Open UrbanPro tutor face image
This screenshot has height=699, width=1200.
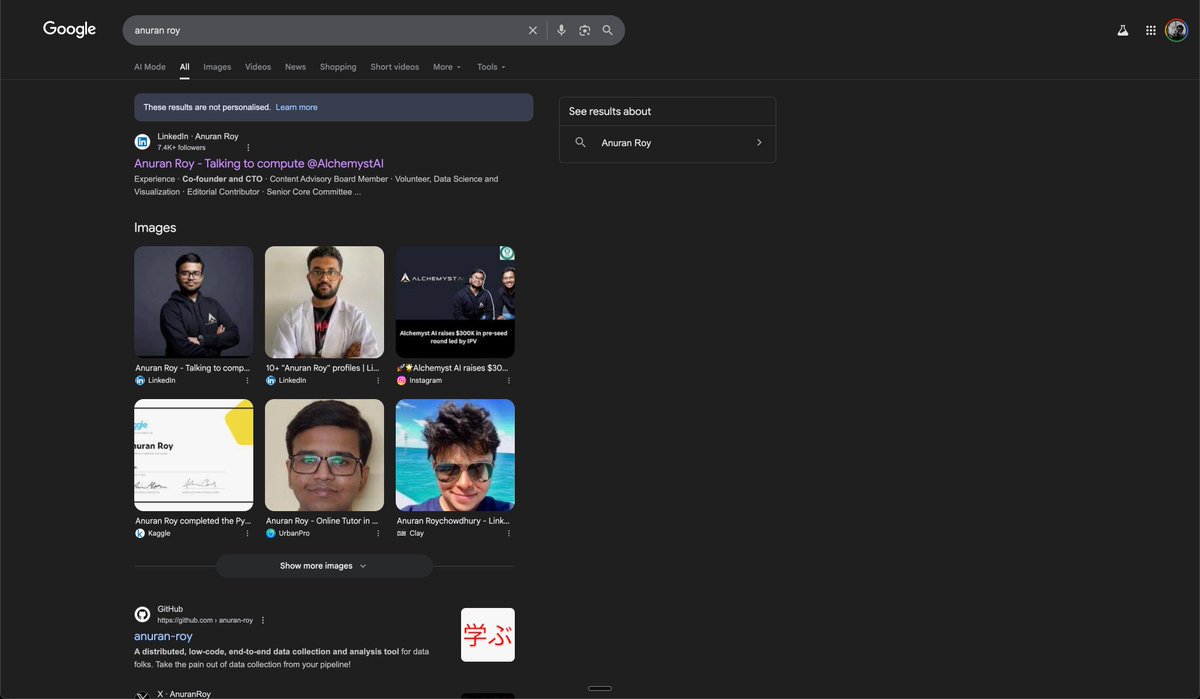(324, 455)
